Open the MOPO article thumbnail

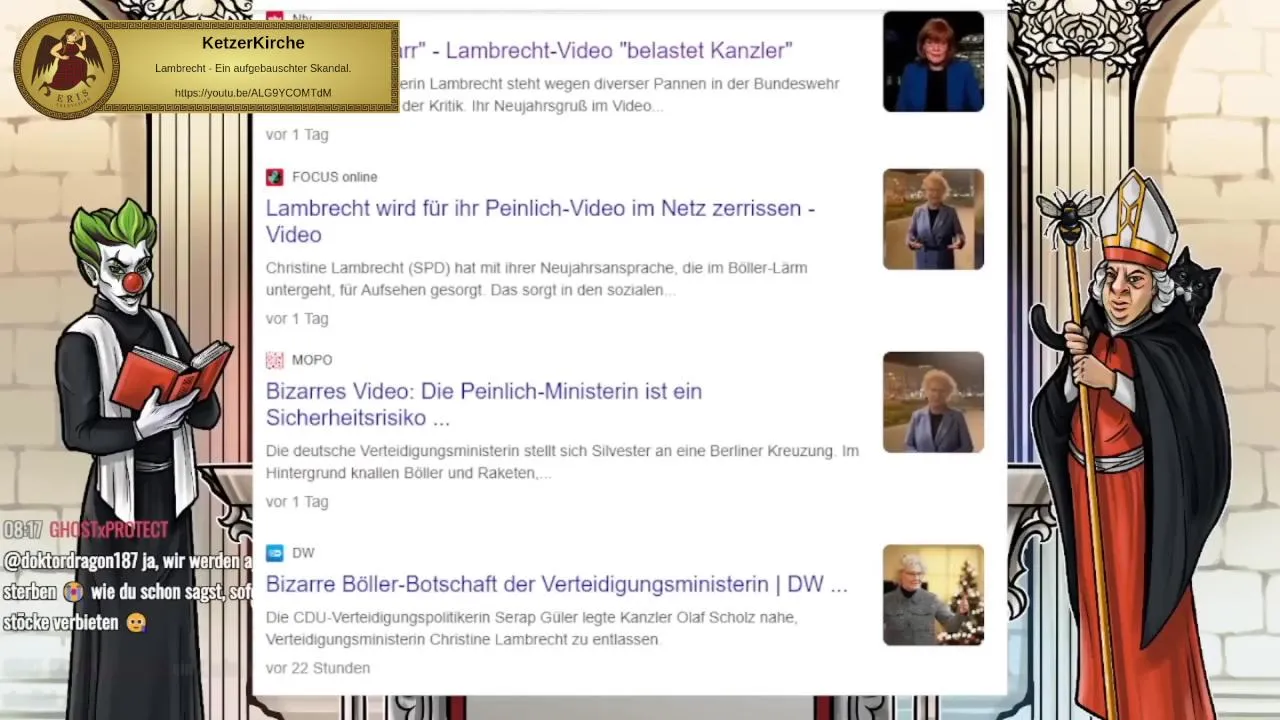pyautogui.click(x=933, y=402)
